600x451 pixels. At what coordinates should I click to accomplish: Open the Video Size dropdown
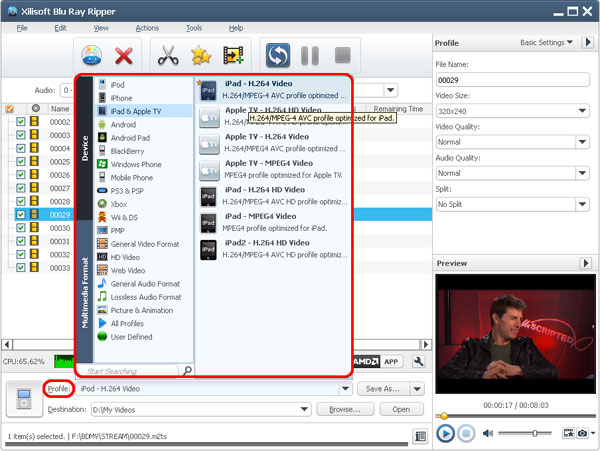pos(582,111)
